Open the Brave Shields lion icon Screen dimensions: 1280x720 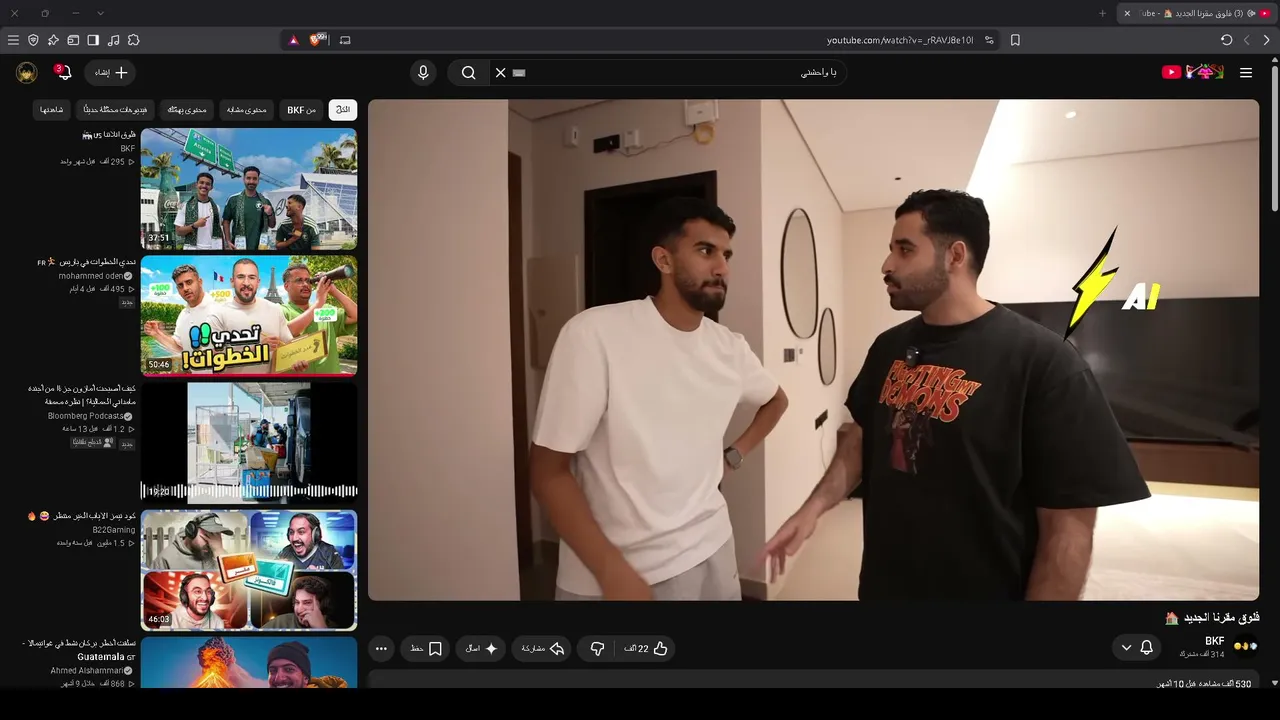pyautogui.click(x=318, y=40)
